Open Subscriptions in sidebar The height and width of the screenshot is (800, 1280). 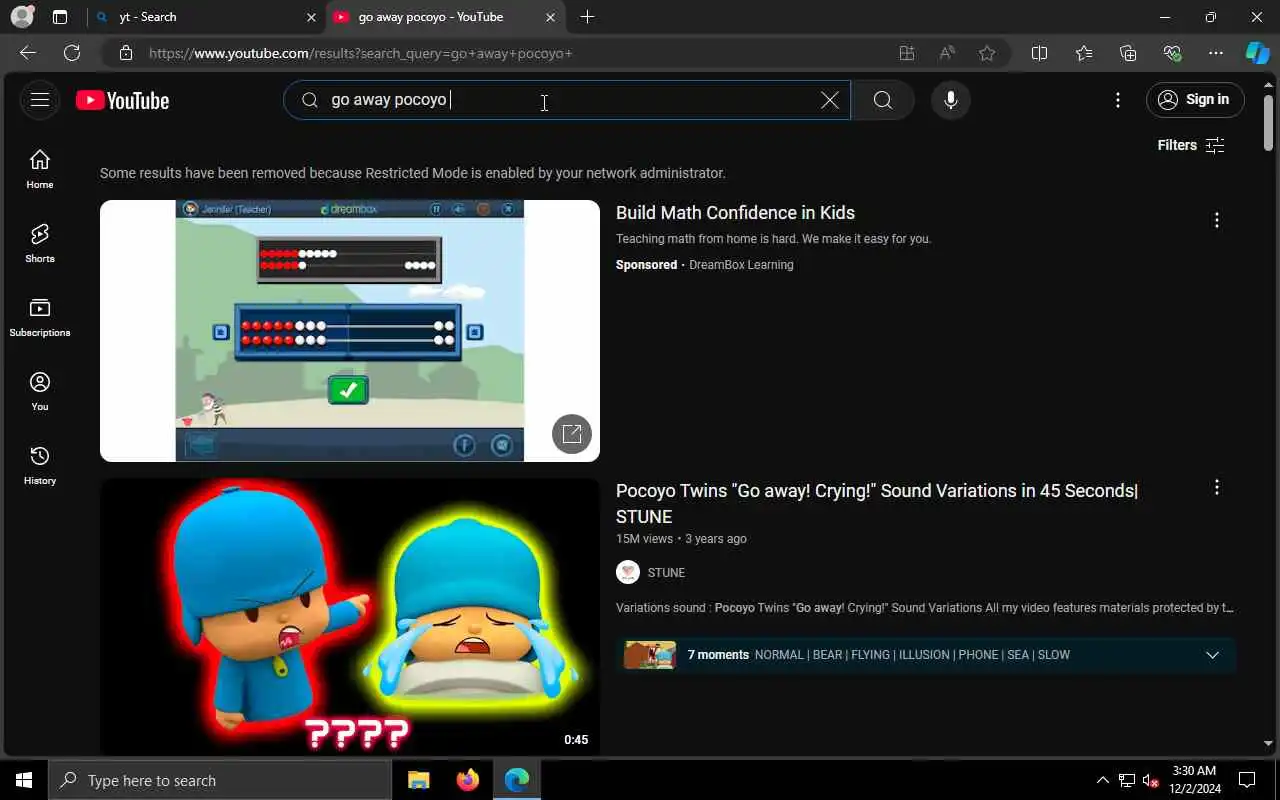(x=40, y=317)
